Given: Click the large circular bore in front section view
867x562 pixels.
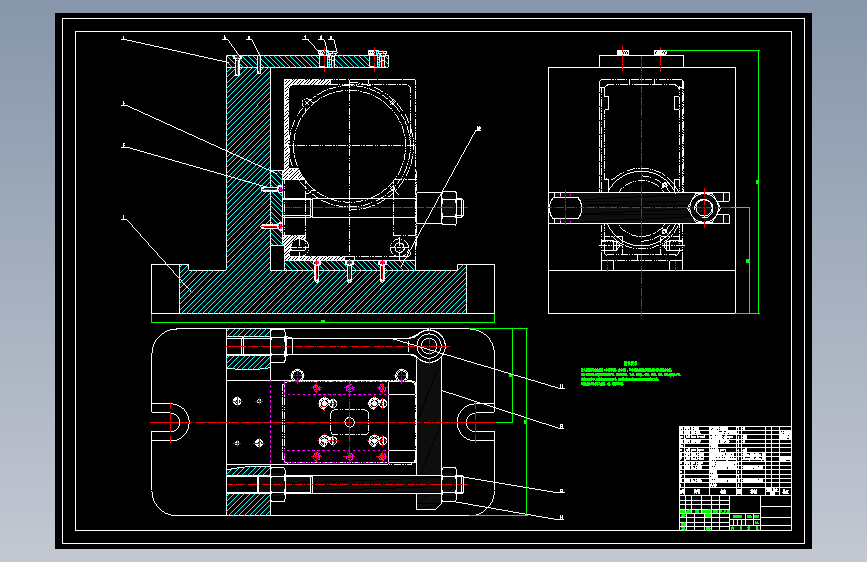Looking at the screenshot, I should point(349,145).
